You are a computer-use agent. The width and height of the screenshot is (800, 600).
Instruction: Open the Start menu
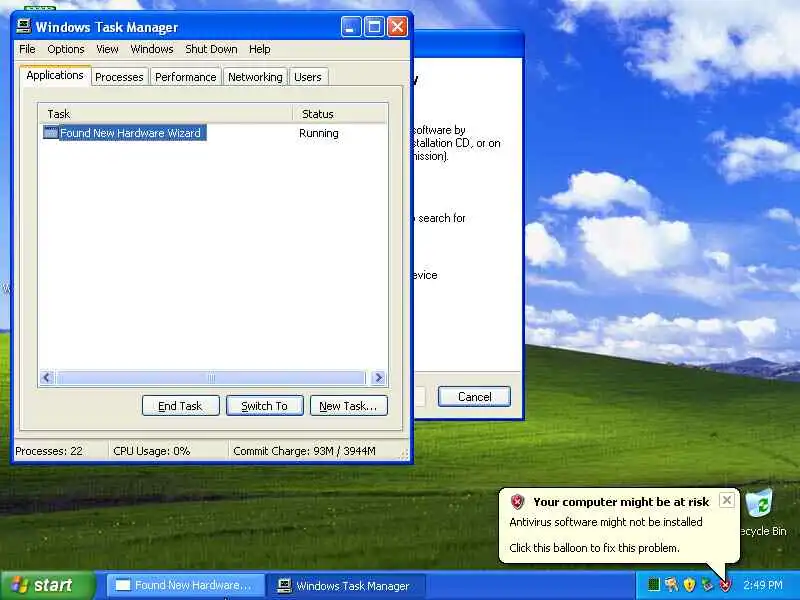48,585
